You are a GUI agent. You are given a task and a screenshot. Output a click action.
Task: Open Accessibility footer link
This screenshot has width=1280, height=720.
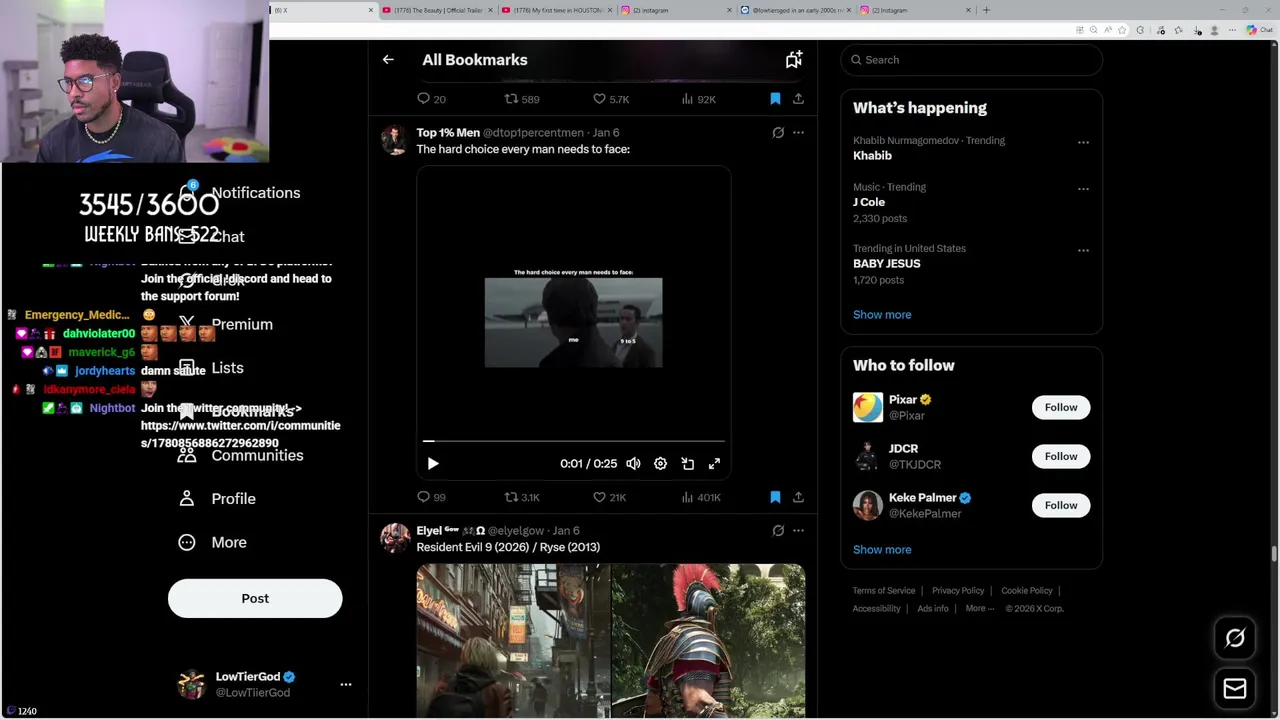(877, 609)
